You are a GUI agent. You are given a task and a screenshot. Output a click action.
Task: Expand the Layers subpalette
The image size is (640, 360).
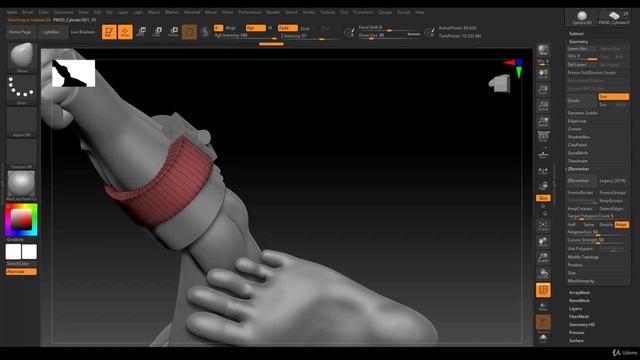[x=576, y=309]
